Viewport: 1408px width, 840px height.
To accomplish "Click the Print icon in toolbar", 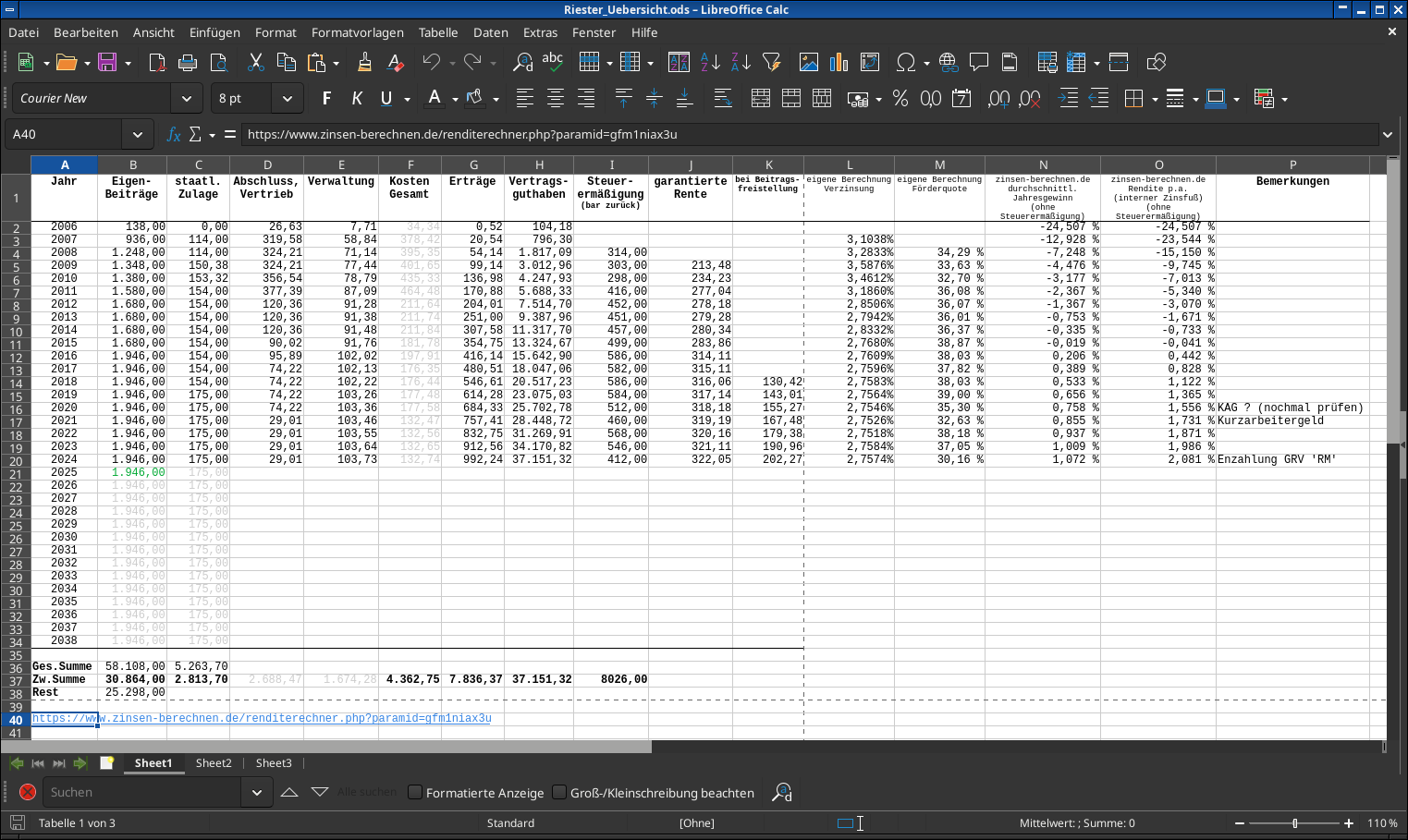I will click(188, 63).
